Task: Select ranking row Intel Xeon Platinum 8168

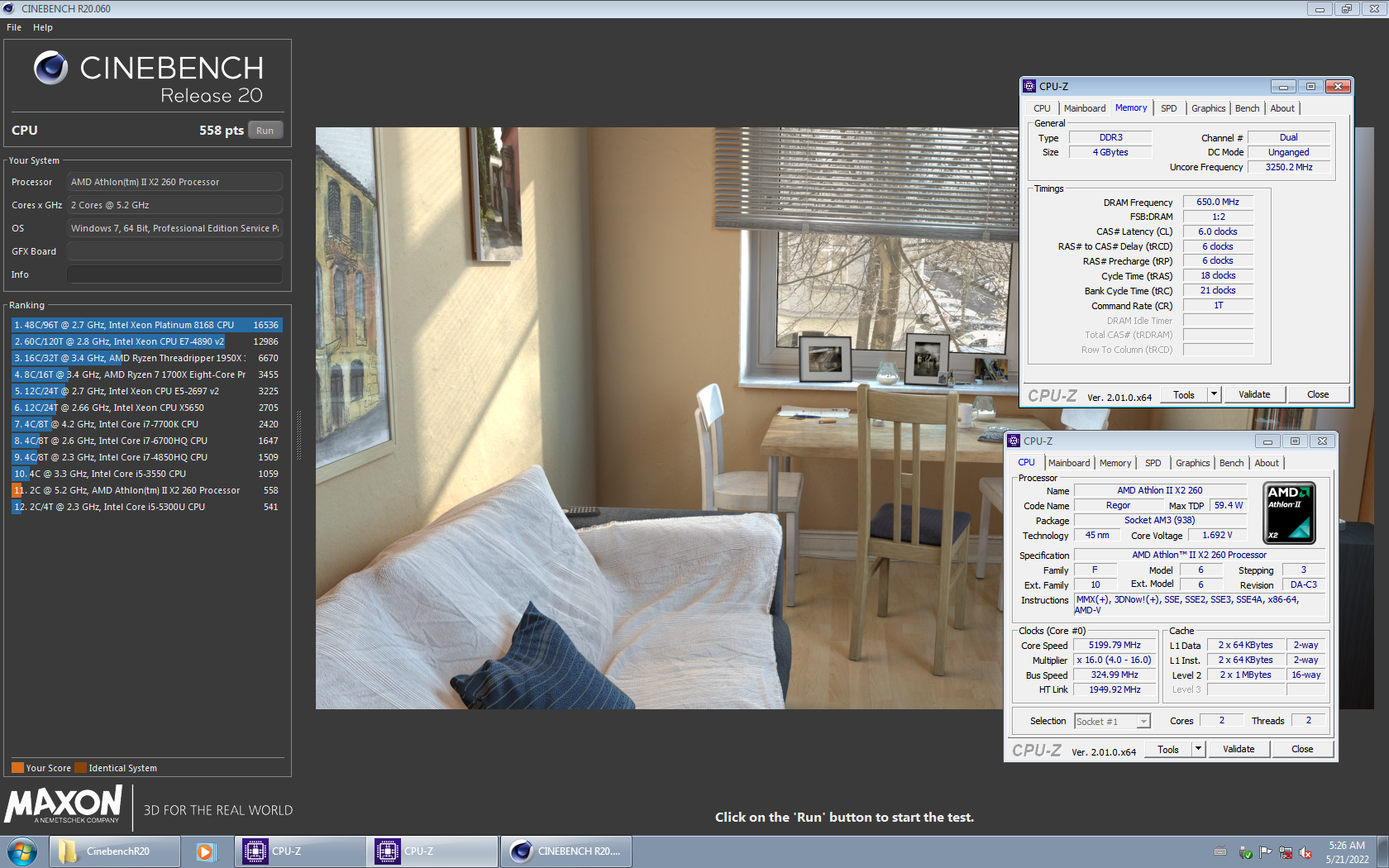Action: tap(146, 325)
